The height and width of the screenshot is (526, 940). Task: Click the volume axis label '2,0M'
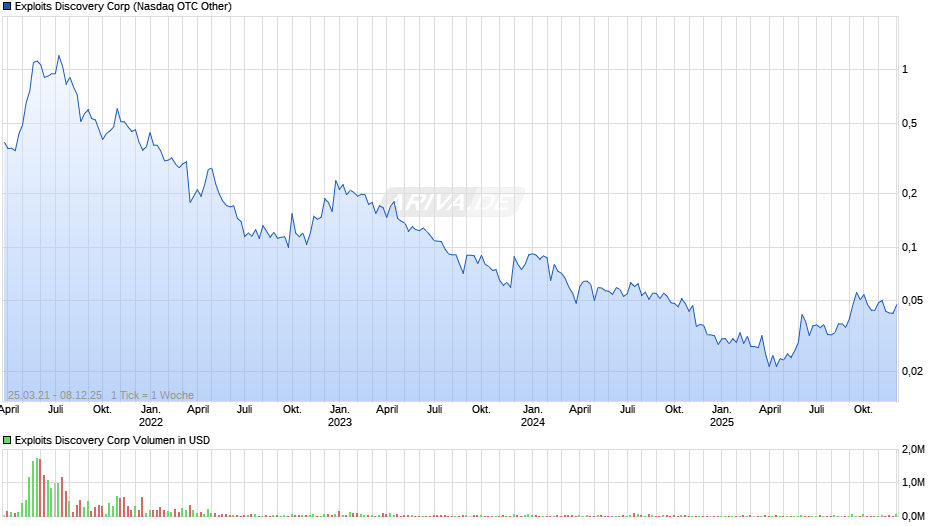click(x=913, y=450)
